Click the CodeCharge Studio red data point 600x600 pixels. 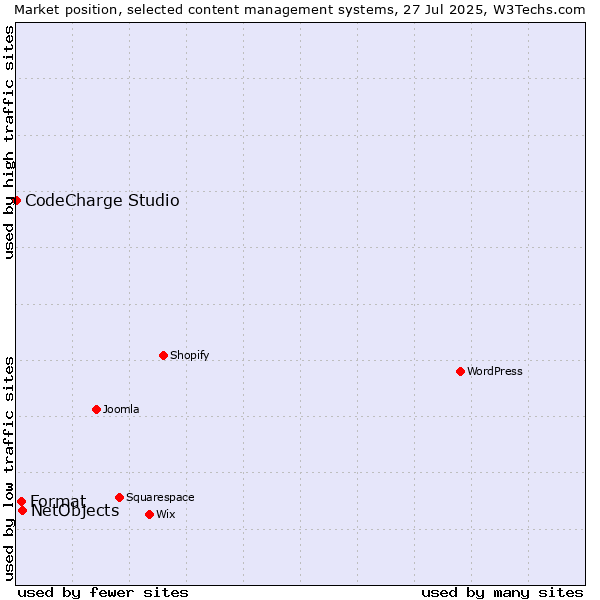16,201
